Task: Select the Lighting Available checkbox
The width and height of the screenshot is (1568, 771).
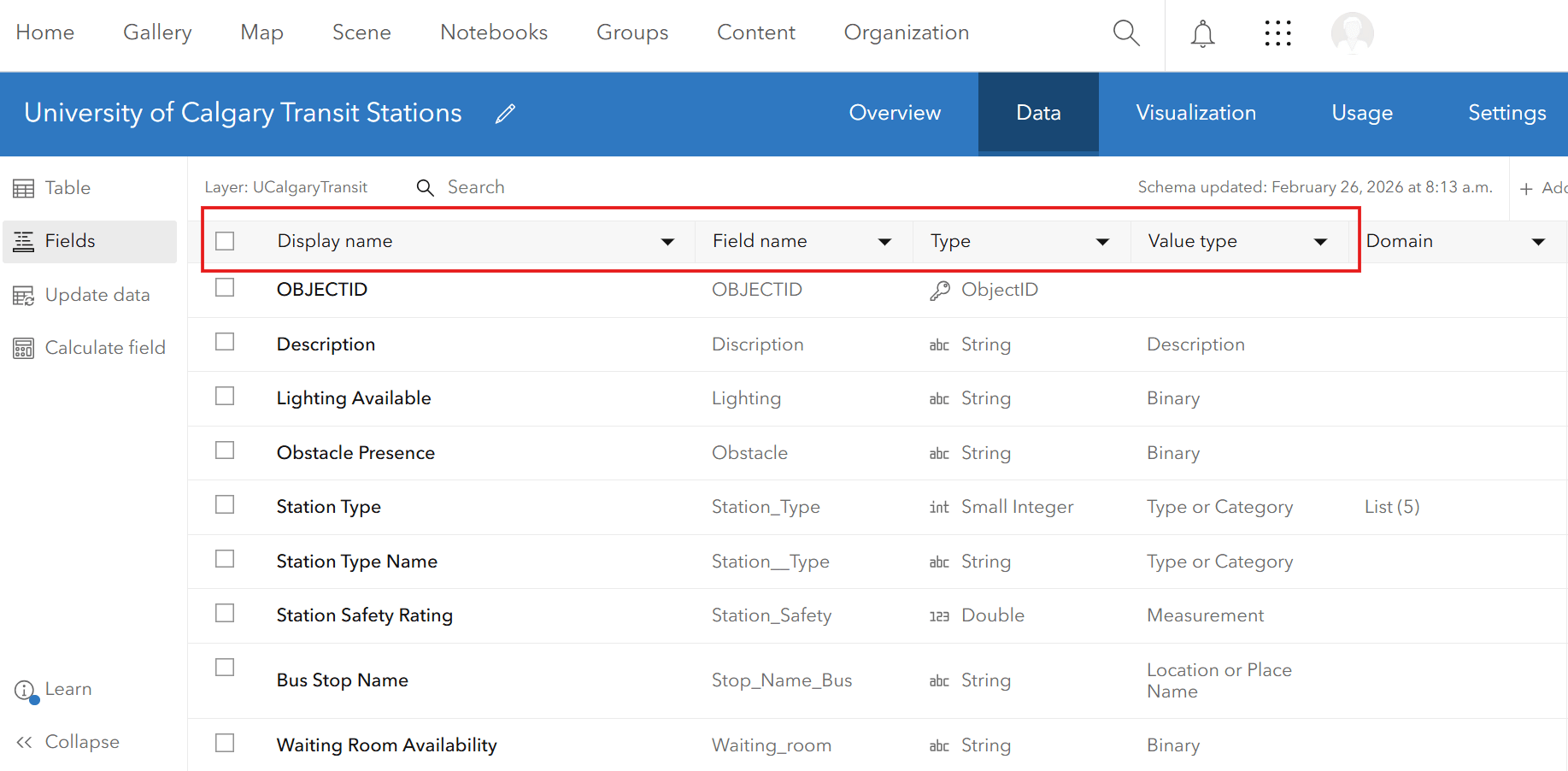Action: pos(225,396)
